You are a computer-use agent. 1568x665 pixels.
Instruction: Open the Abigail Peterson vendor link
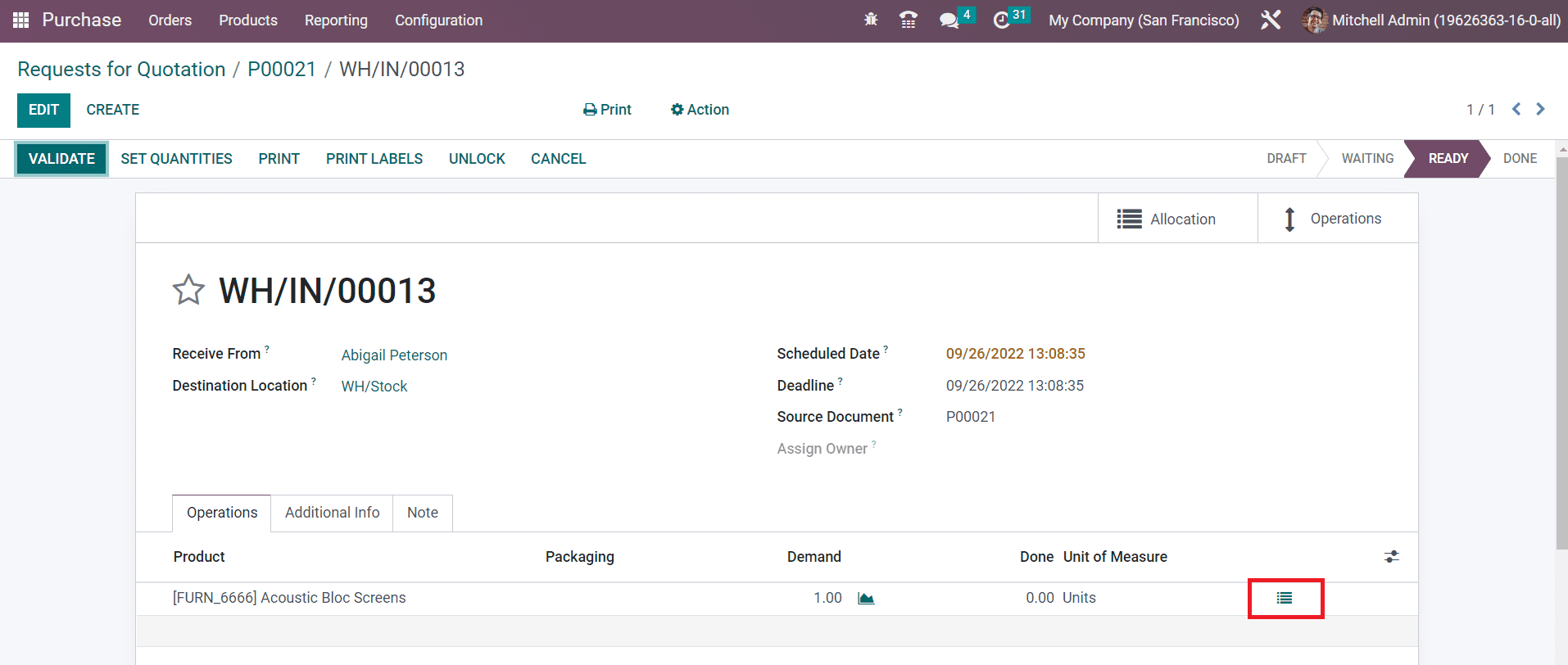(x=394, y=355)
